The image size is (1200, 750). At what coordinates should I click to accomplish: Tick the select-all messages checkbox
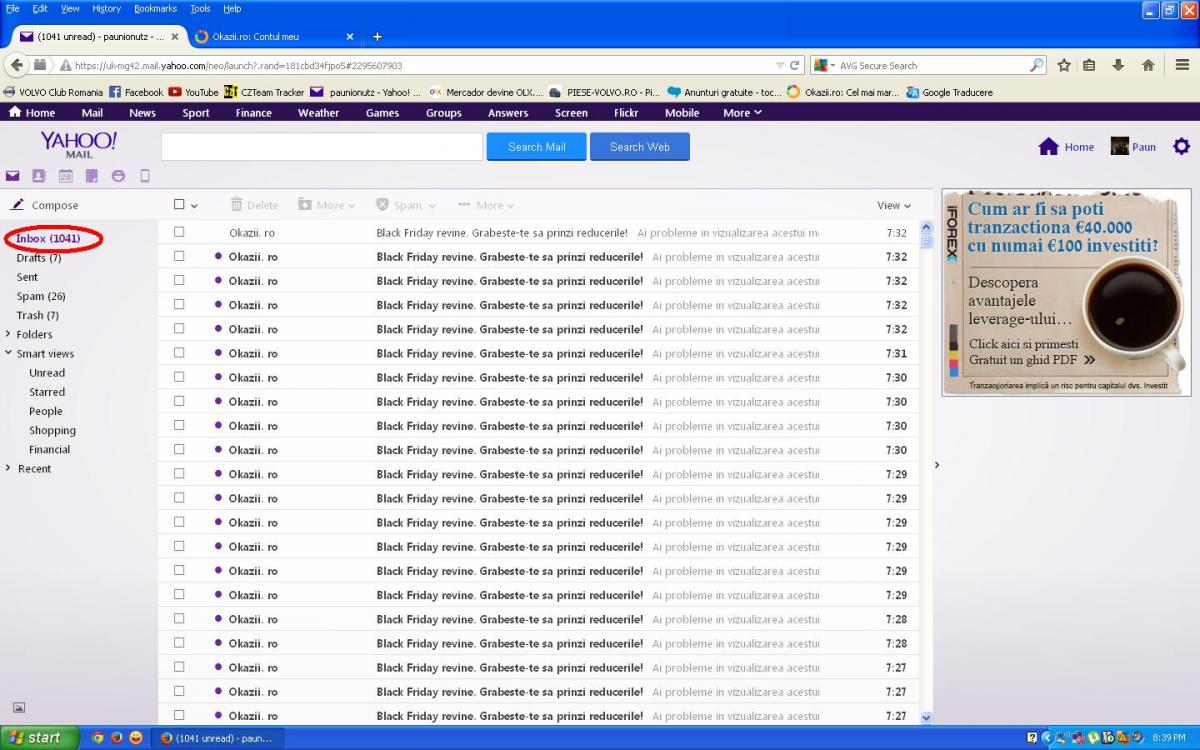[179, 204]
